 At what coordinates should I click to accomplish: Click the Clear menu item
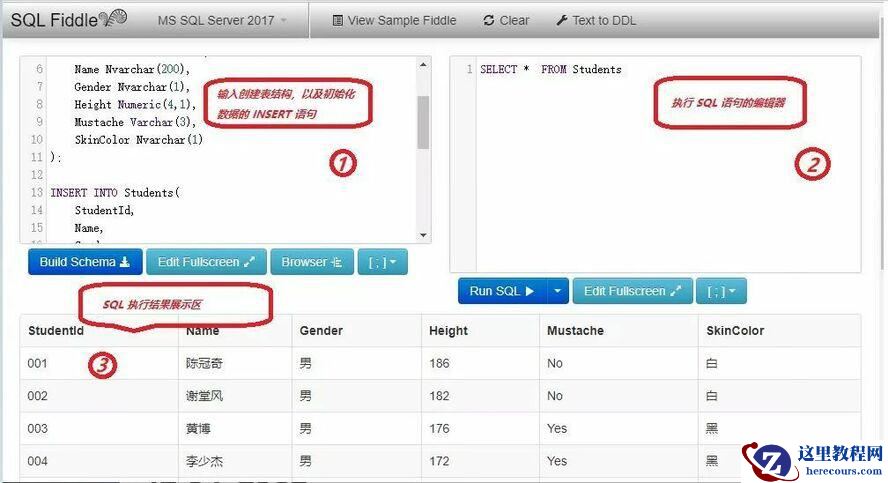(506, 20)
